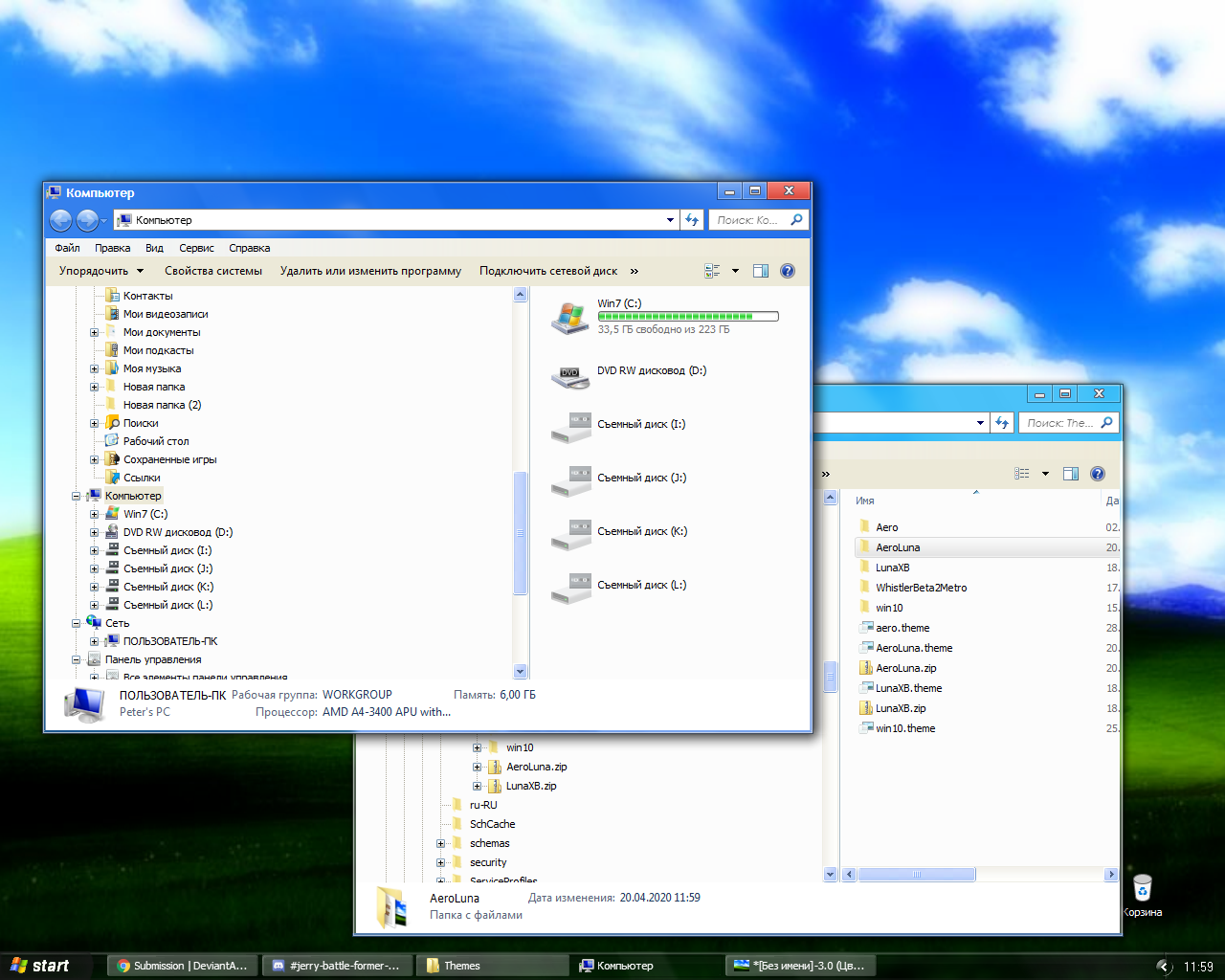1225x980 pixels.
Task: Select Мои видеозаписи in navigation tree
Action: [165, 314]
